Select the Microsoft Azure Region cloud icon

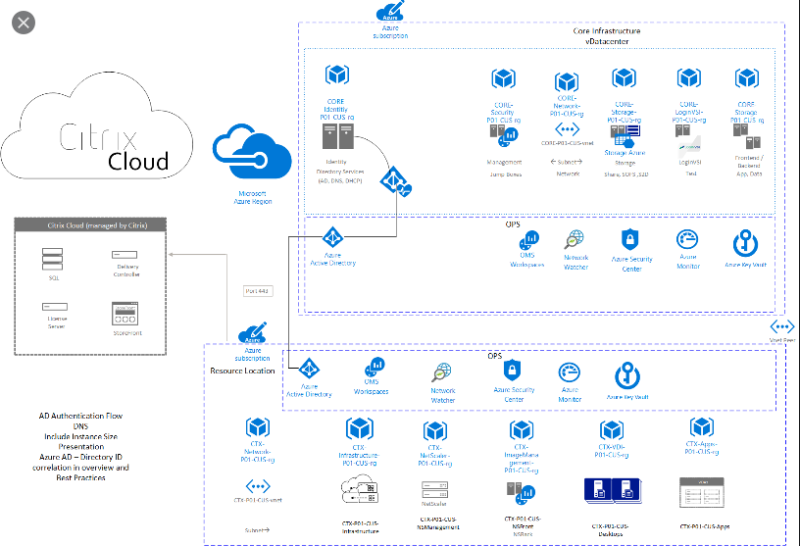(x=252, y=152)
